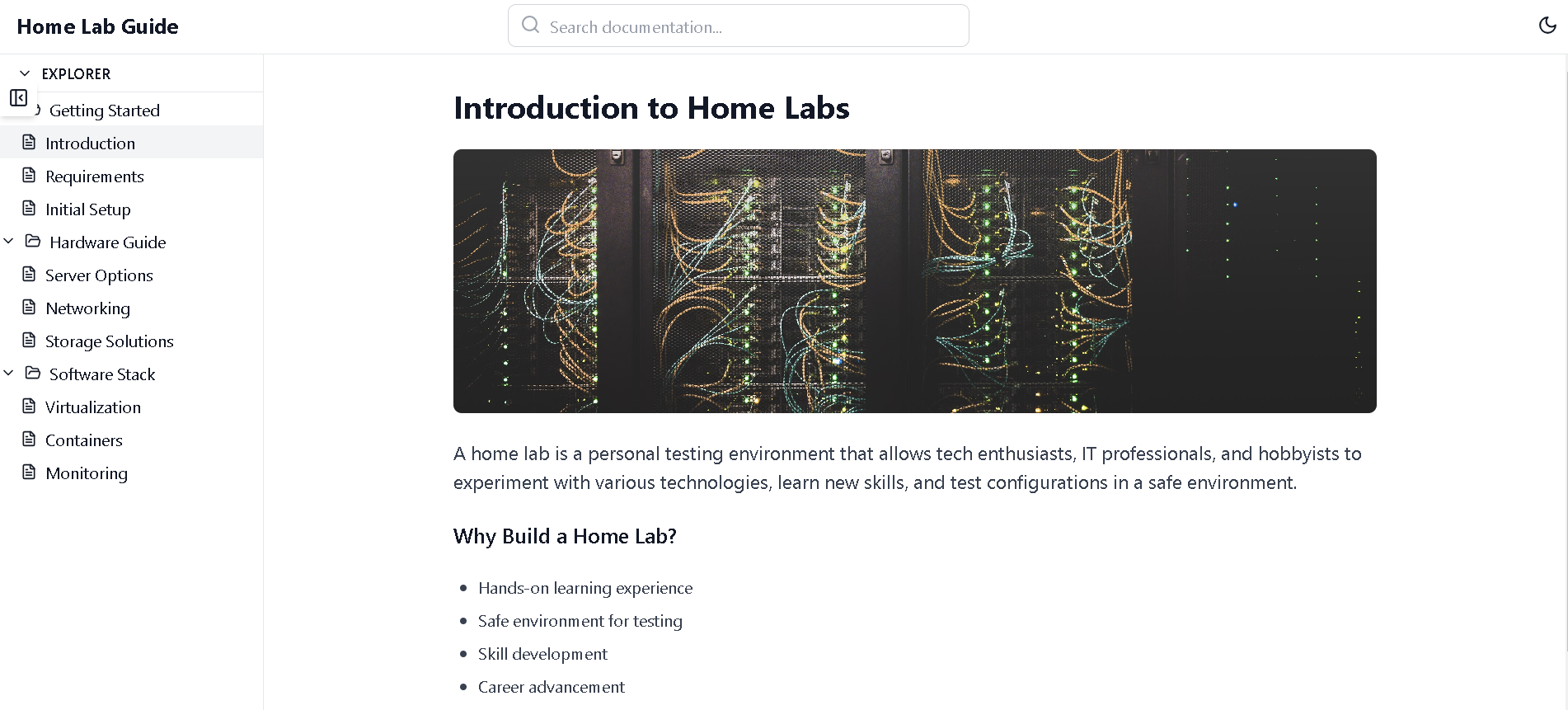Collapse the sidebar with the panel icon
The height and width of the screenshot is (710, 1568).
18,98
